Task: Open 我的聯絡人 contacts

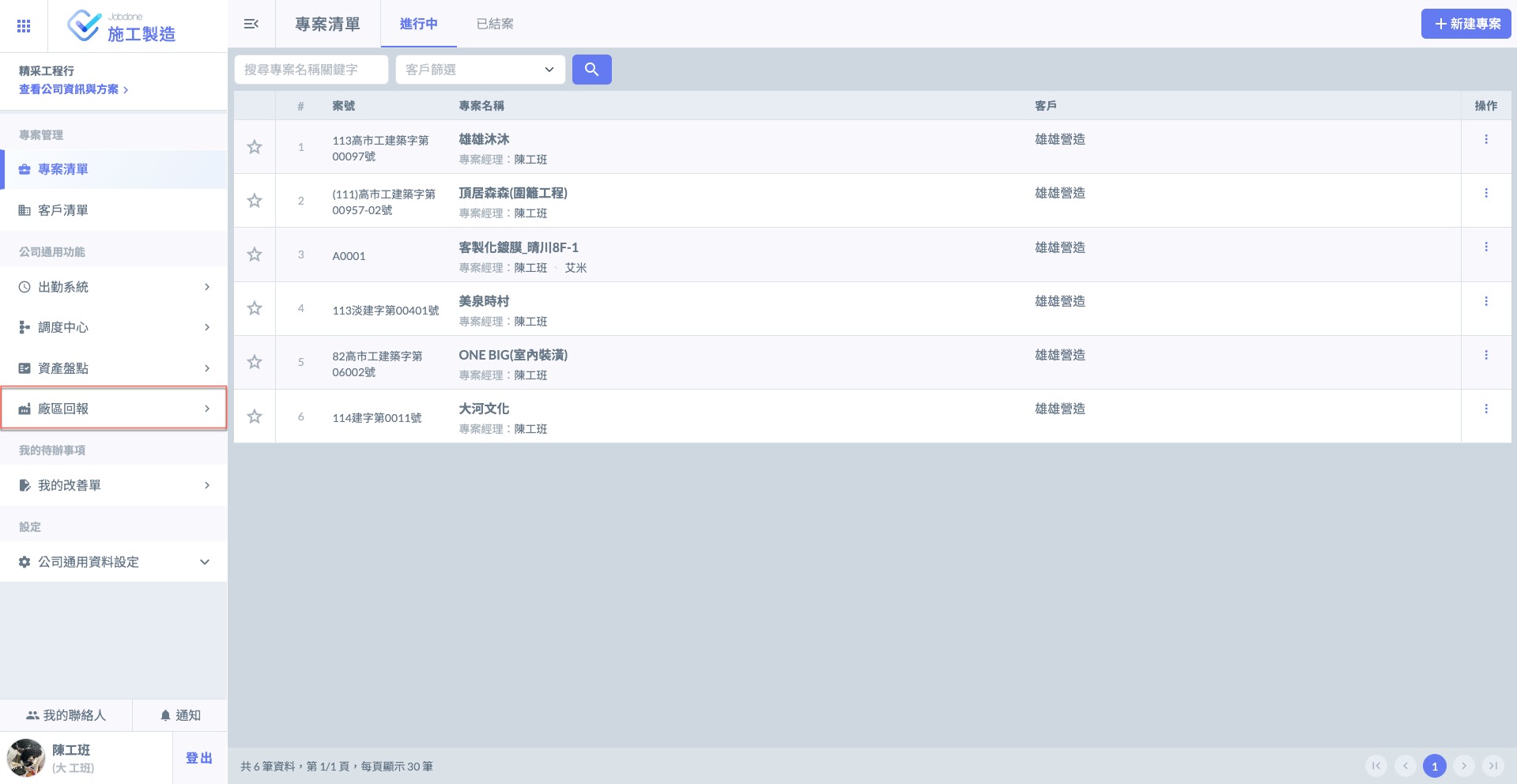Action: click(x=66, y=715)
